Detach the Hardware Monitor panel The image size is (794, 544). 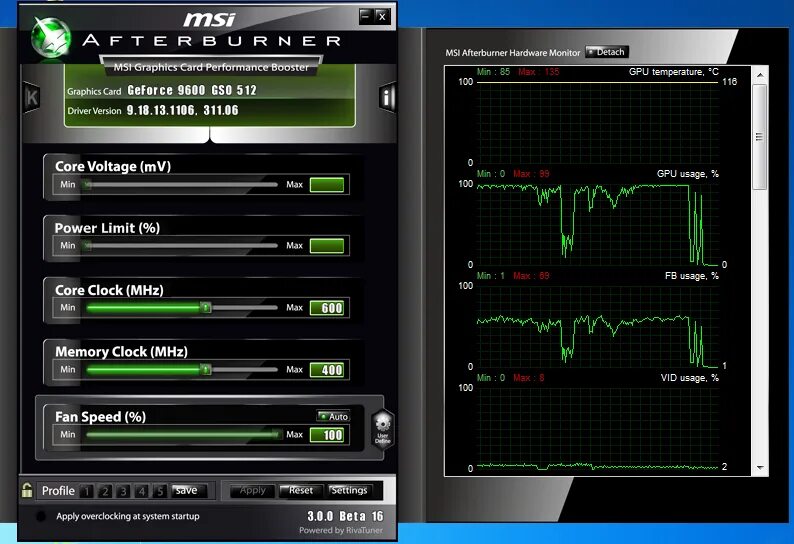[607, 52]
